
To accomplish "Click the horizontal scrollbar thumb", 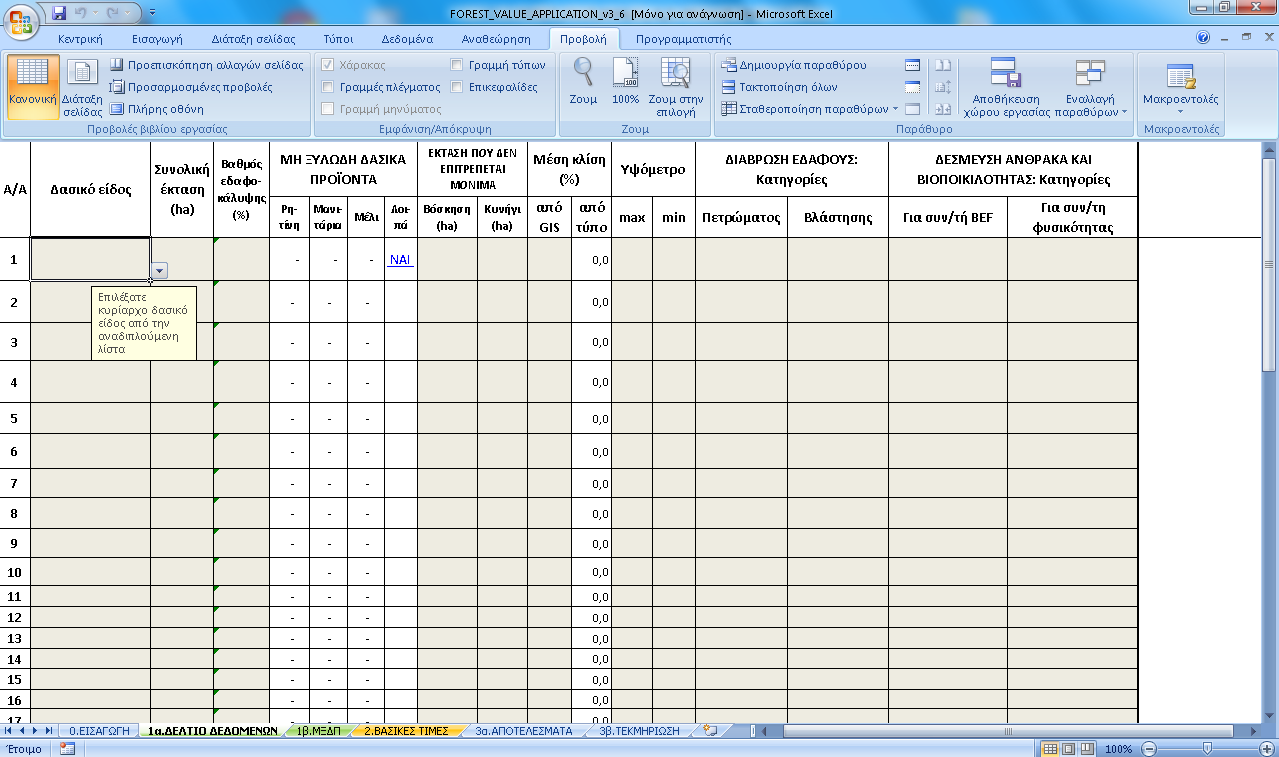I will point(1009,731).
